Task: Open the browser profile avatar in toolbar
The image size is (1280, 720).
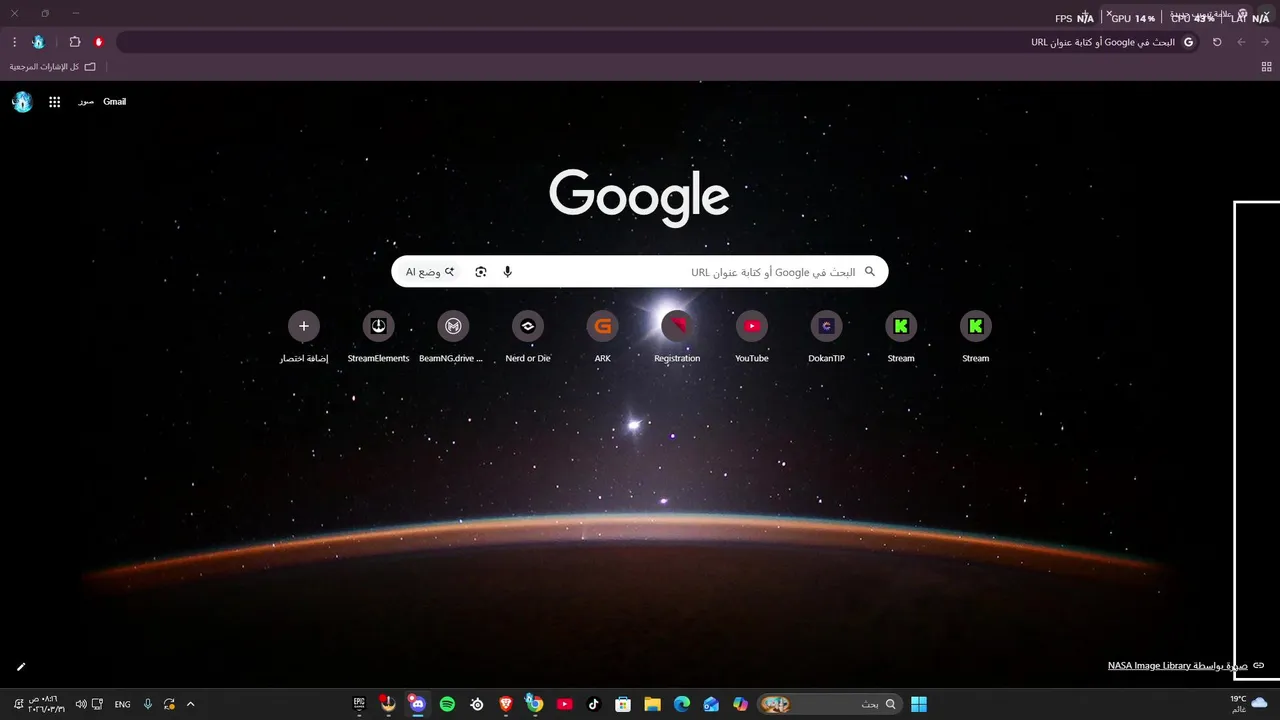Action: click(x=38, y=42)
